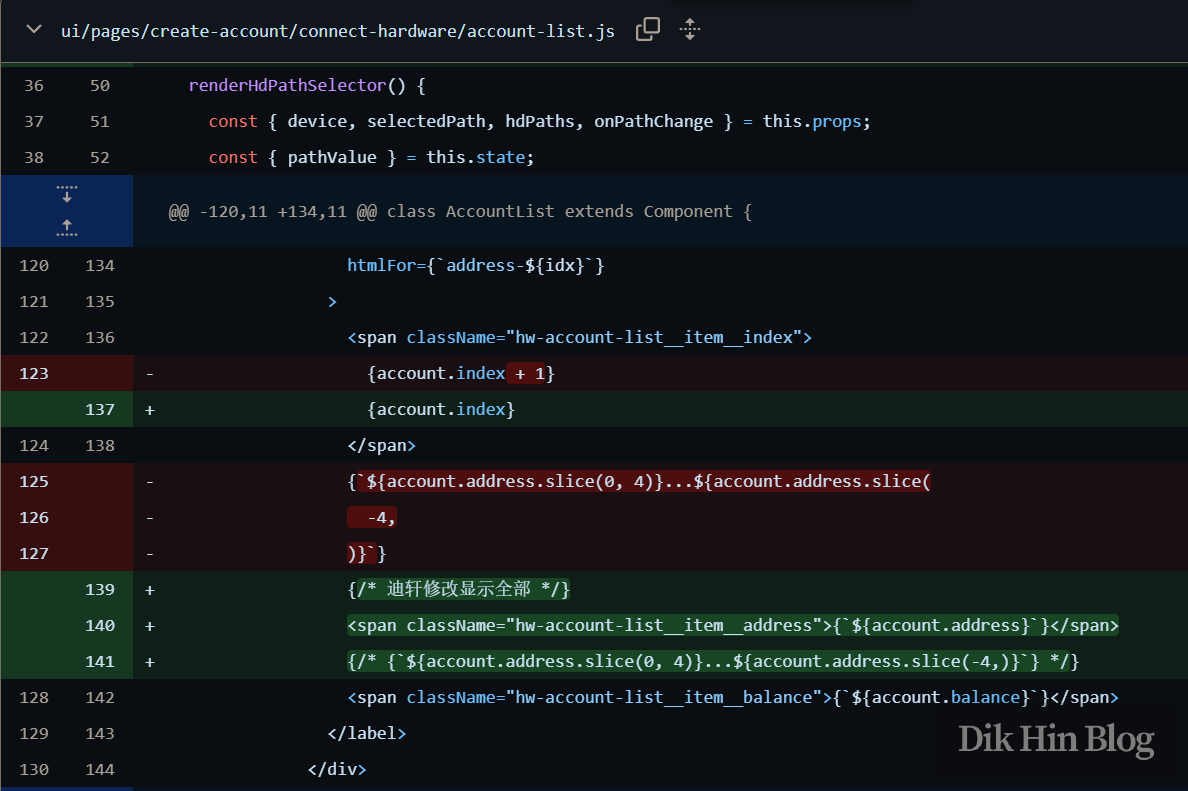
Task: Click the blue scrollbar strip at bottom left
Action: click(66, 787)
